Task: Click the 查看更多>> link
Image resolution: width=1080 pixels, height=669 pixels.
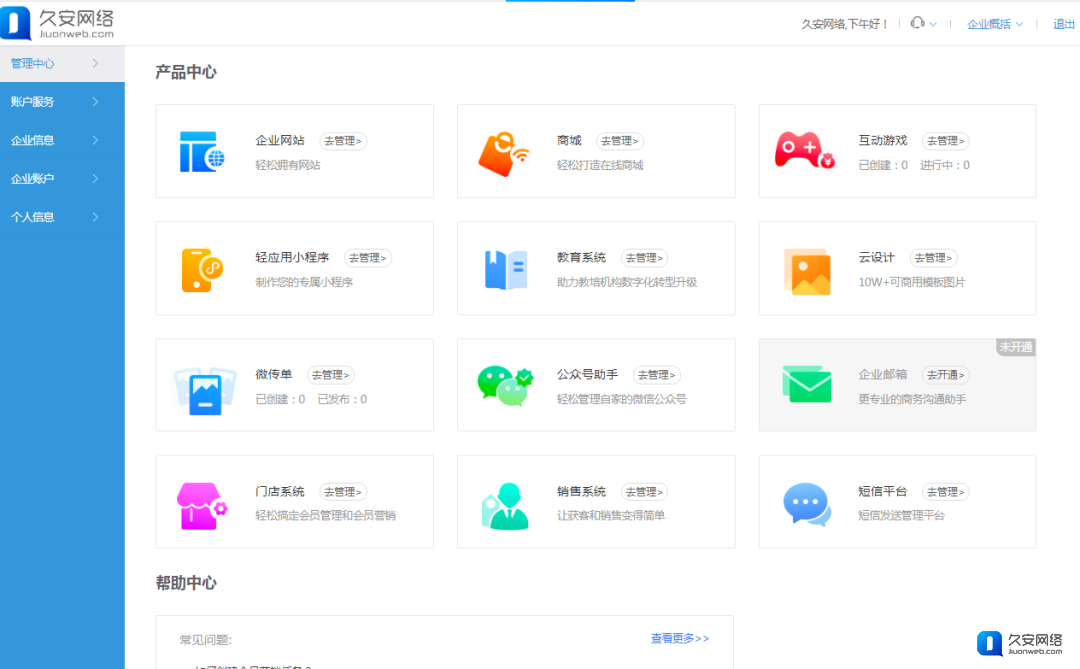Action: (x=680, y=639)
